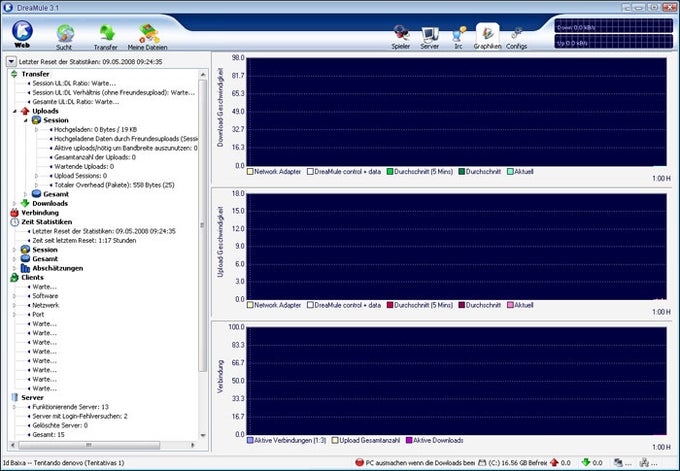Open the Irc chat icon

tap(458, 37)
